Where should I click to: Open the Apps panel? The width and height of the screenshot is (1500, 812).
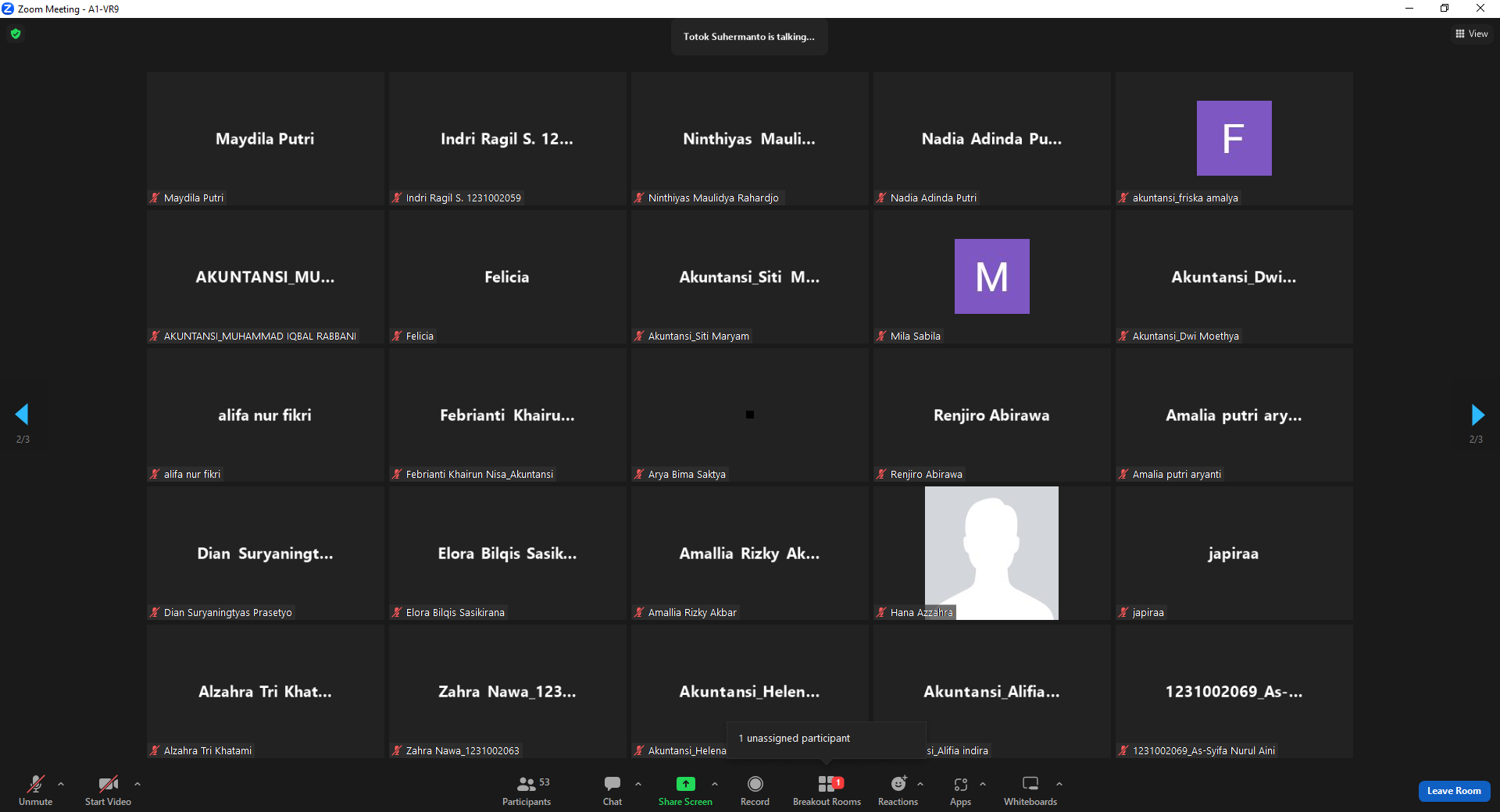(961, 790)
